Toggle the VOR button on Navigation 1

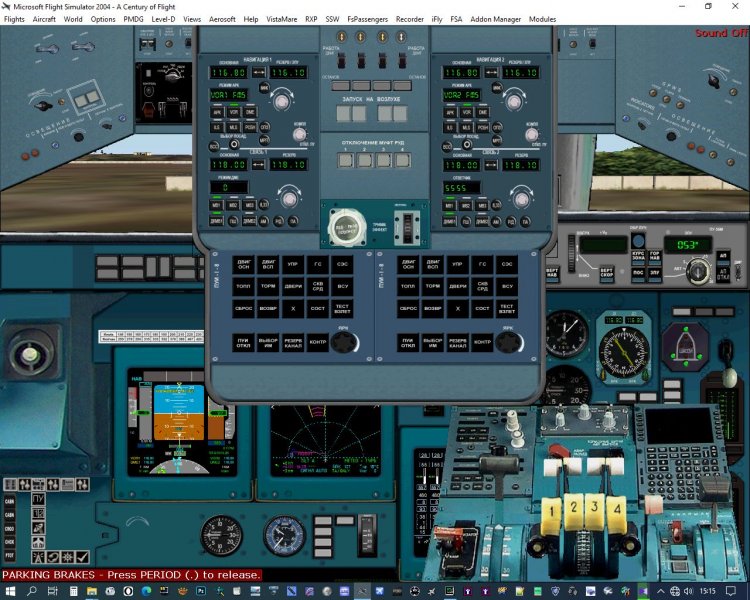235,113
